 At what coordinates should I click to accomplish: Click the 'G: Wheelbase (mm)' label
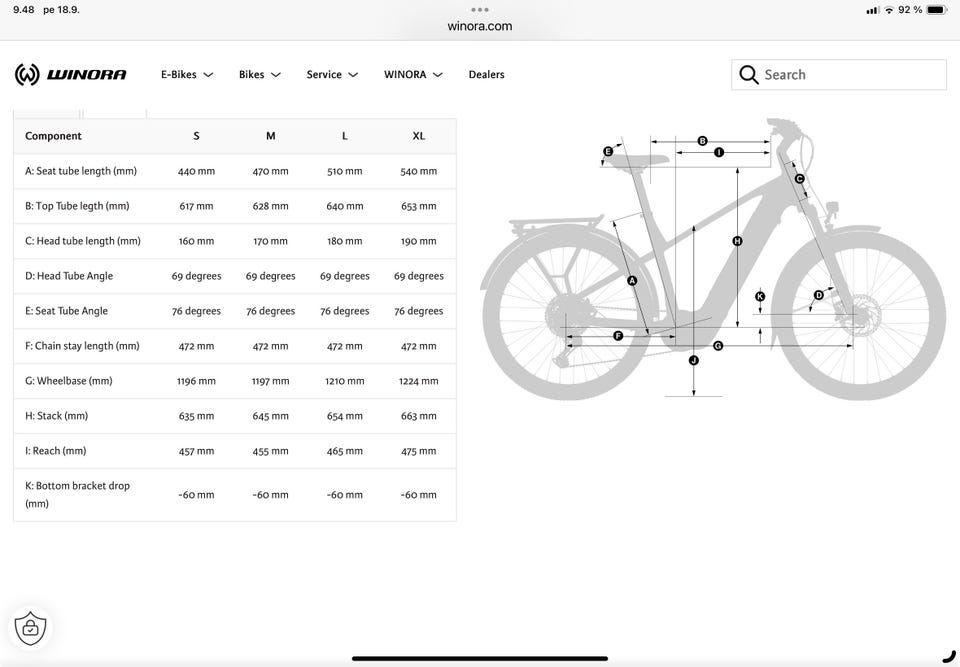[69, 380]
